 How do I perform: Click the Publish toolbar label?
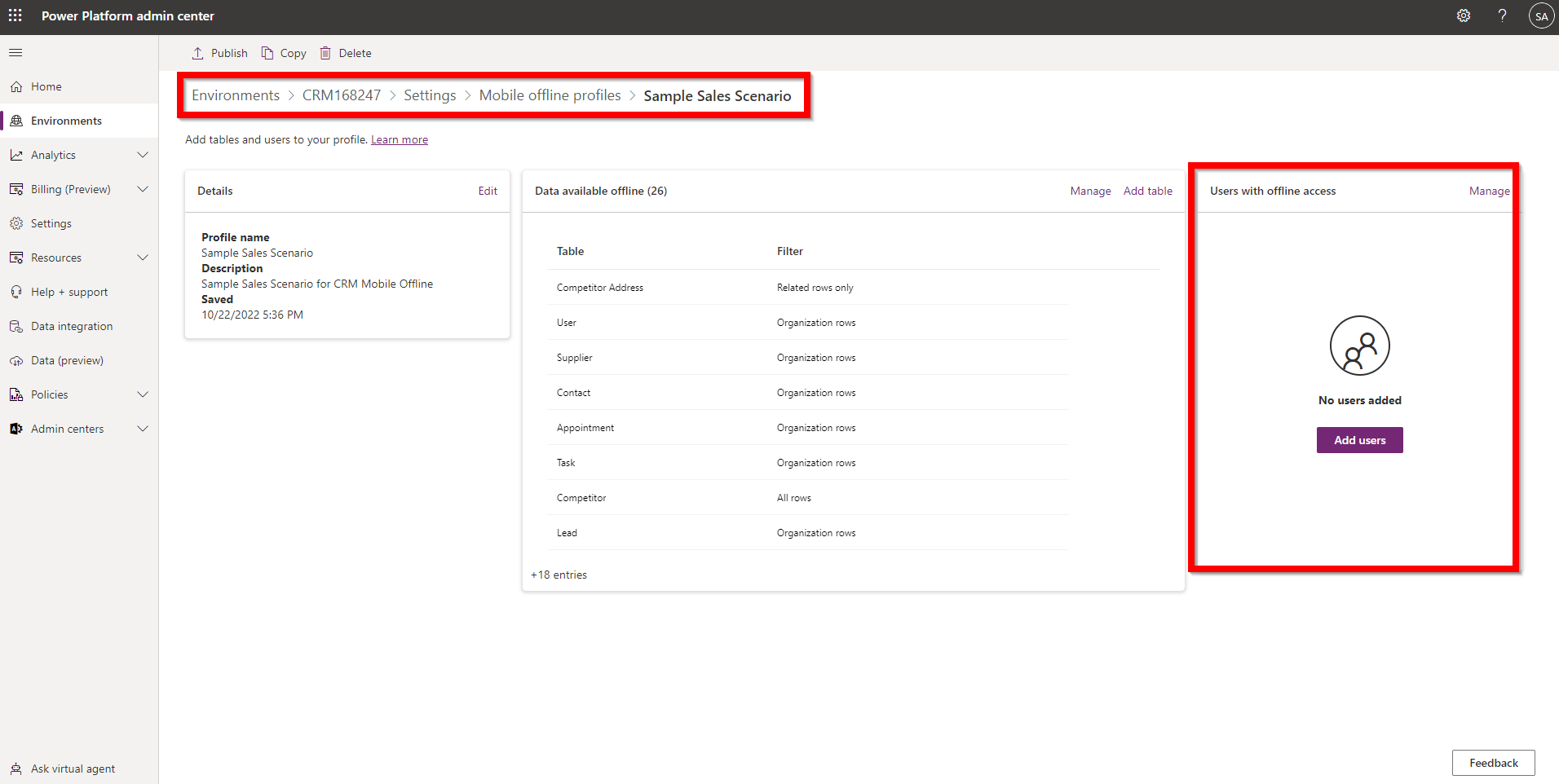(x=229, y=53)
